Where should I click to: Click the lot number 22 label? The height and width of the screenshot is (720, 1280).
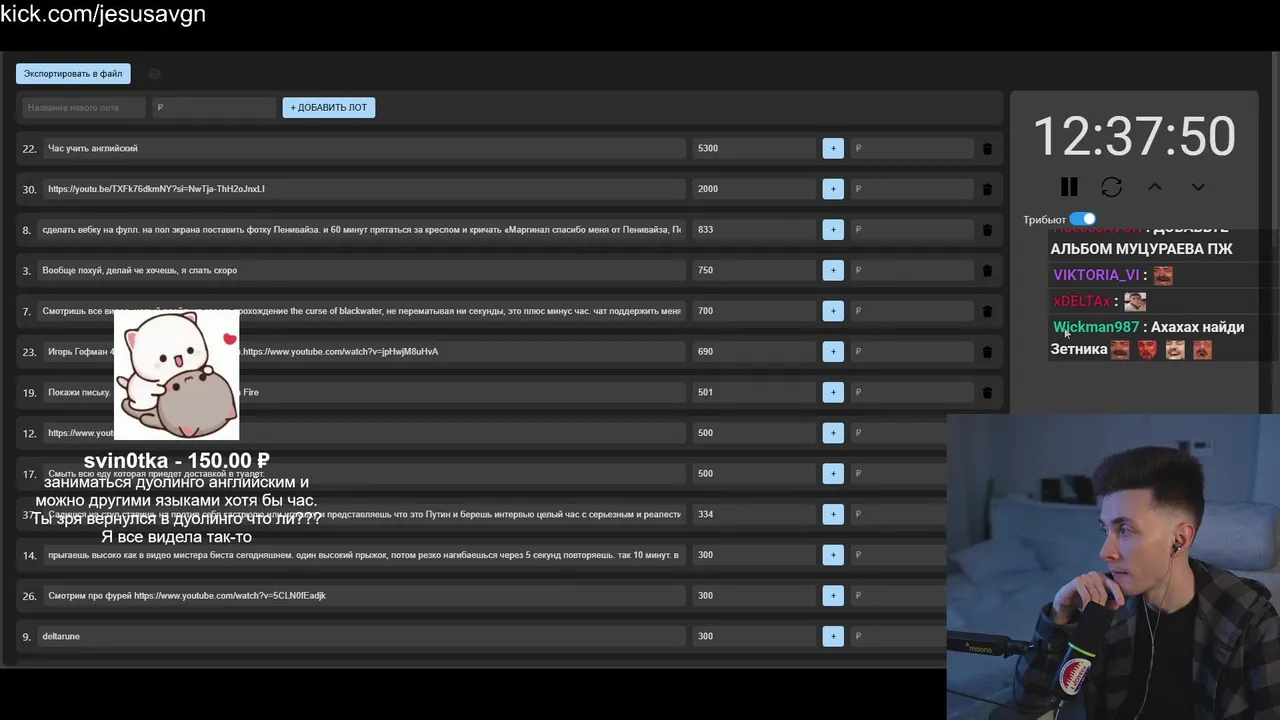(29, 148)
